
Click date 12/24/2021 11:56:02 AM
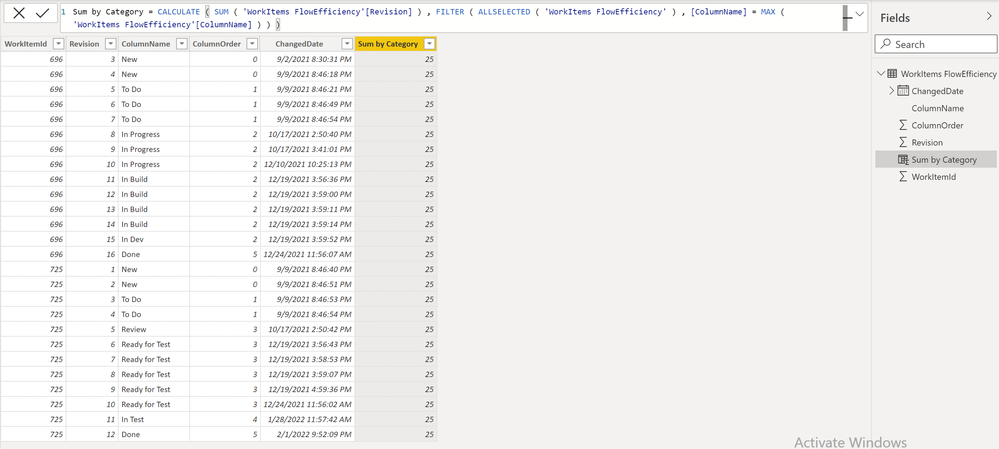(x=306, y=404)
